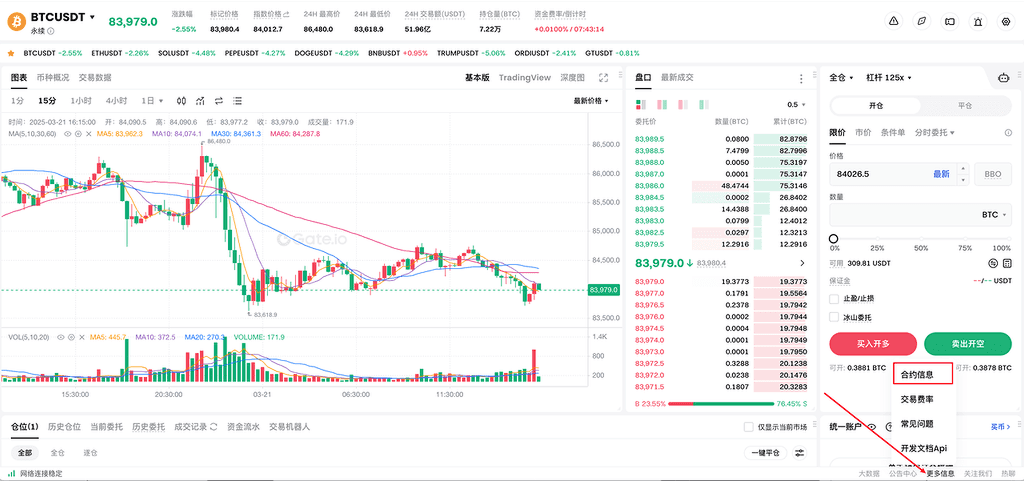Screen dimensions: 1024x481
Task: Open the chart indicators icon
Action: pos(201,101)
